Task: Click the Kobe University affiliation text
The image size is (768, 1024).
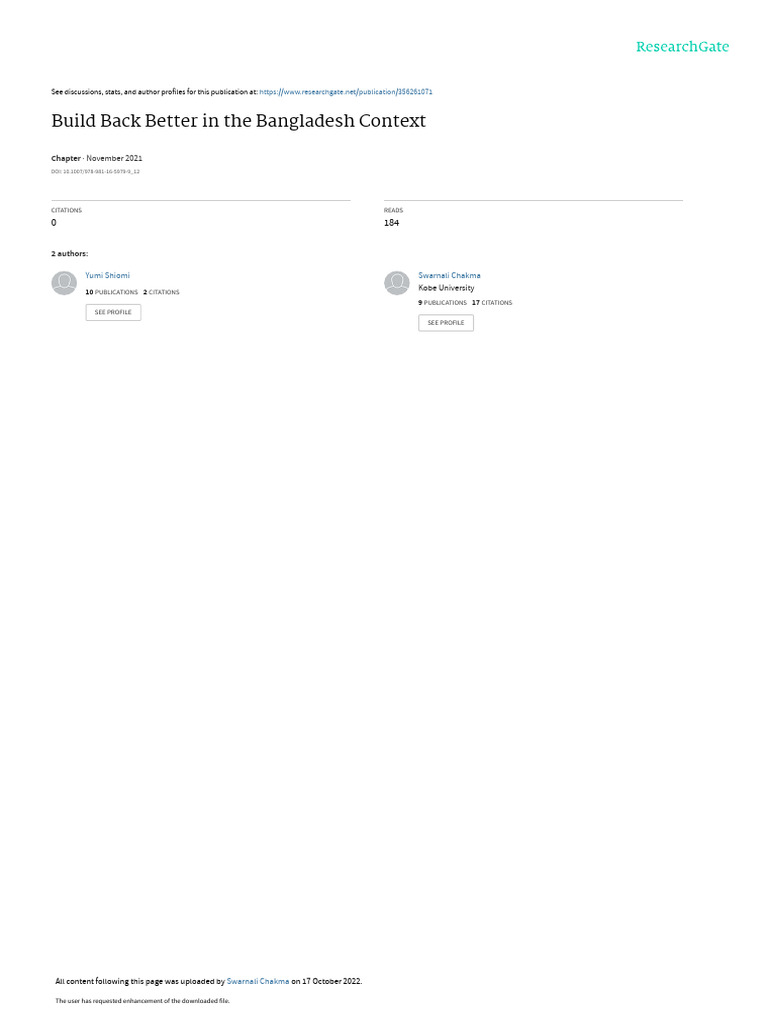Action: click(447, 288)
